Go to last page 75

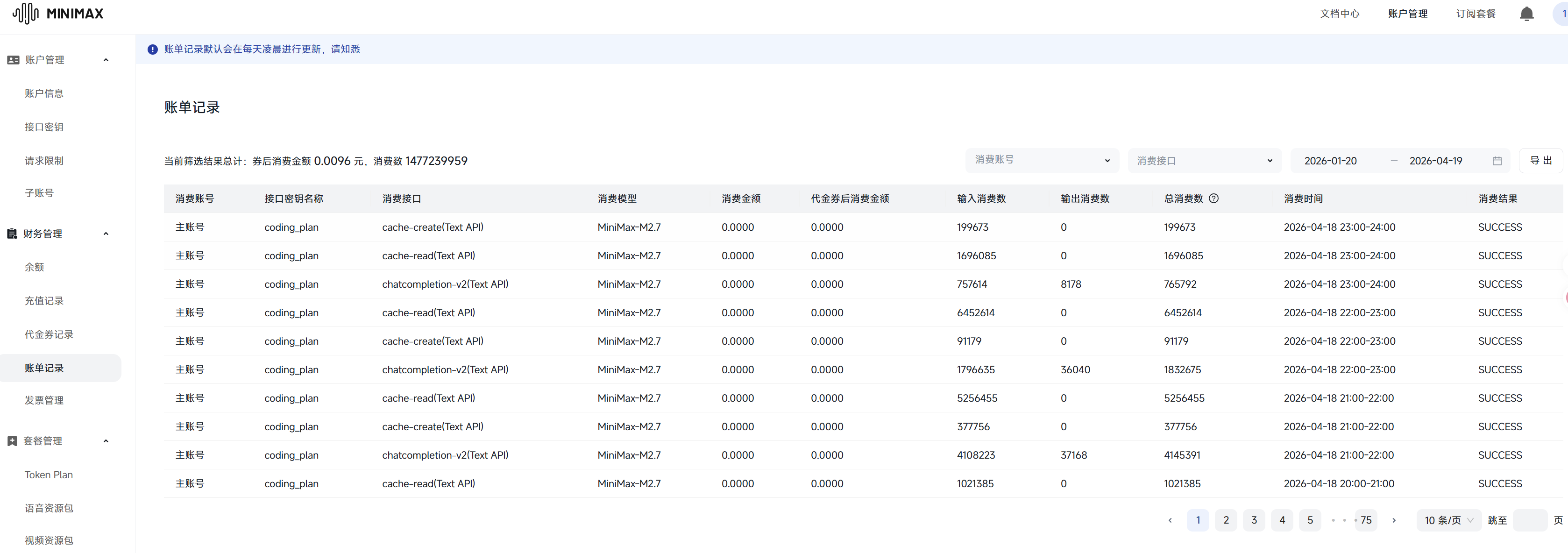pyautogui.click(x=1366, y=520)
